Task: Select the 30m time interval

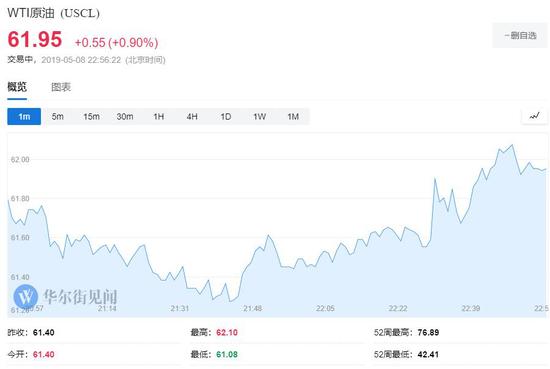Action: click(x=125, y=116)
